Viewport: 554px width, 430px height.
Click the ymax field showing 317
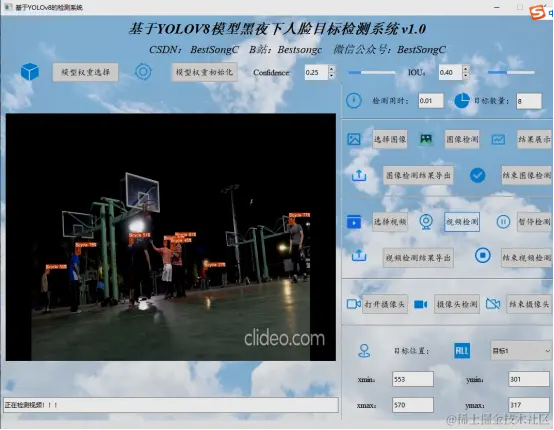(529, 405)
